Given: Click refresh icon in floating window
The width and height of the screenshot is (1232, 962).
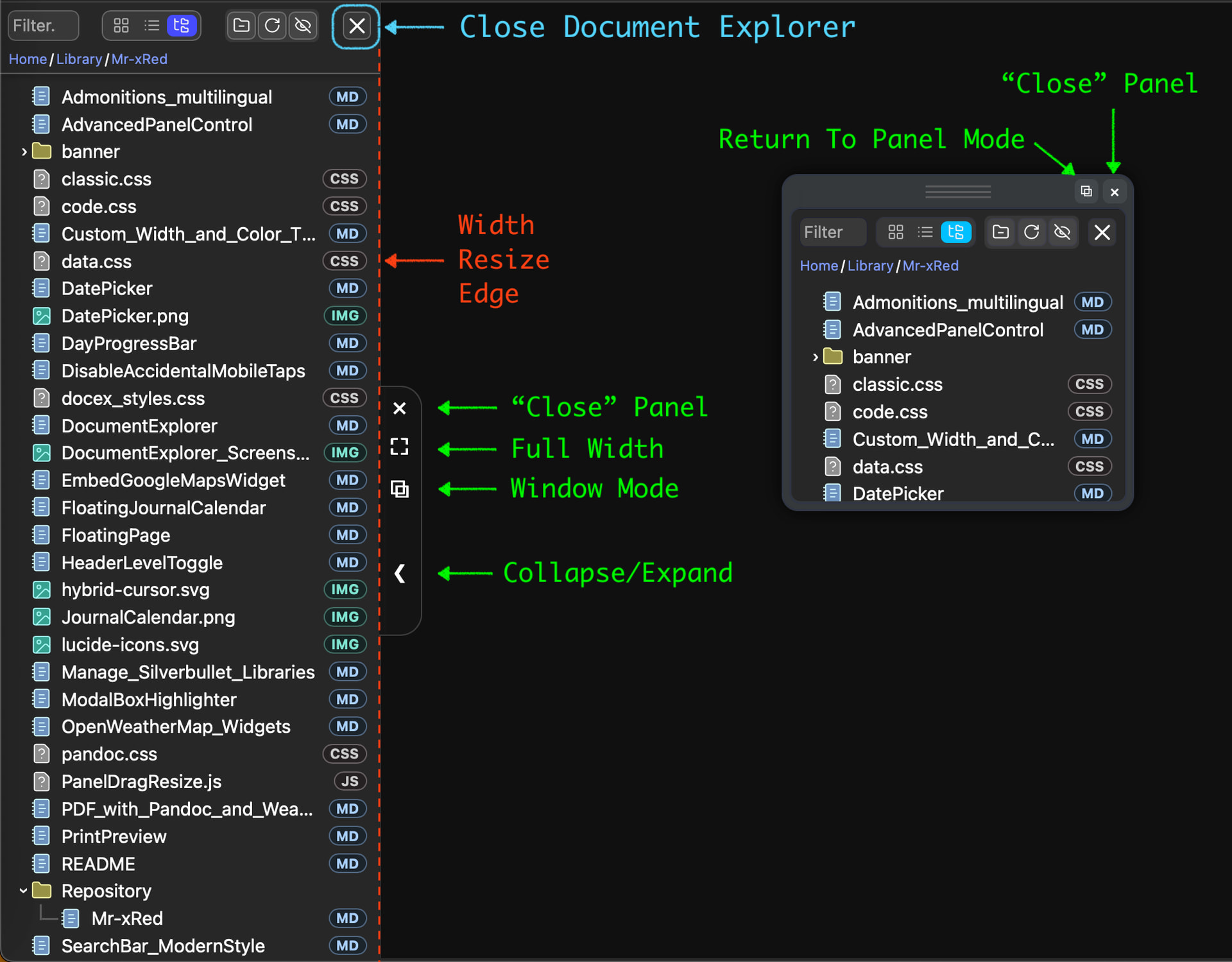Looking at the screenshot, I should [1031, 232].
